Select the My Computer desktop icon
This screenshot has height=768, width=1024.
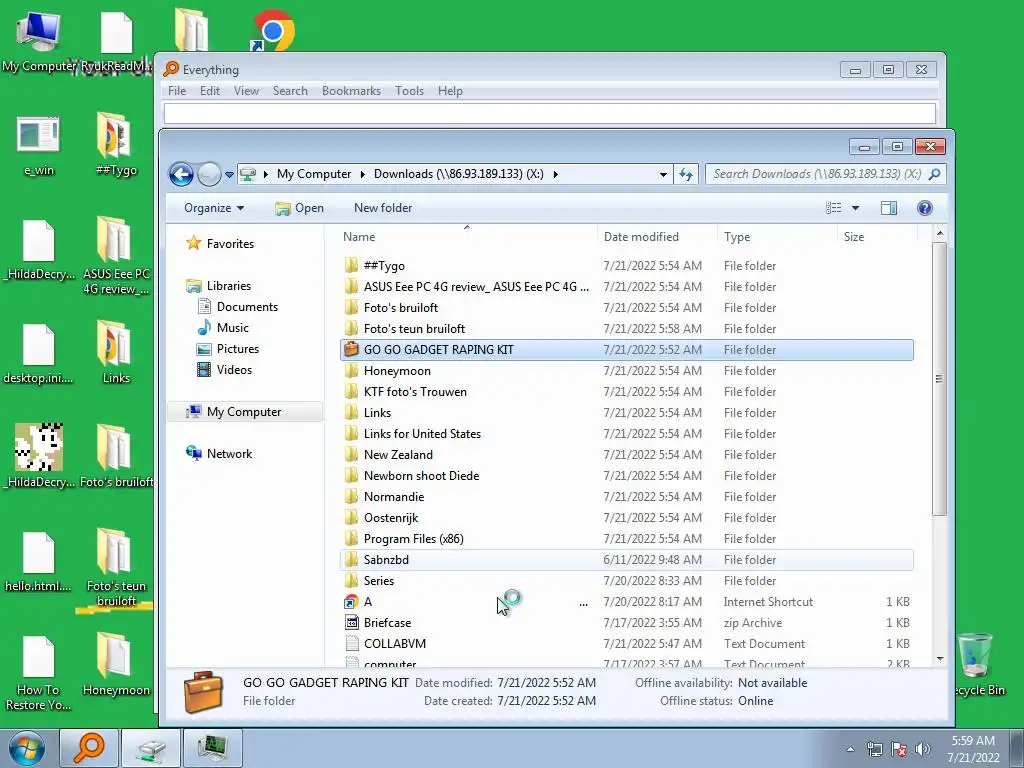pyautogui.click(x=39, y=40)
